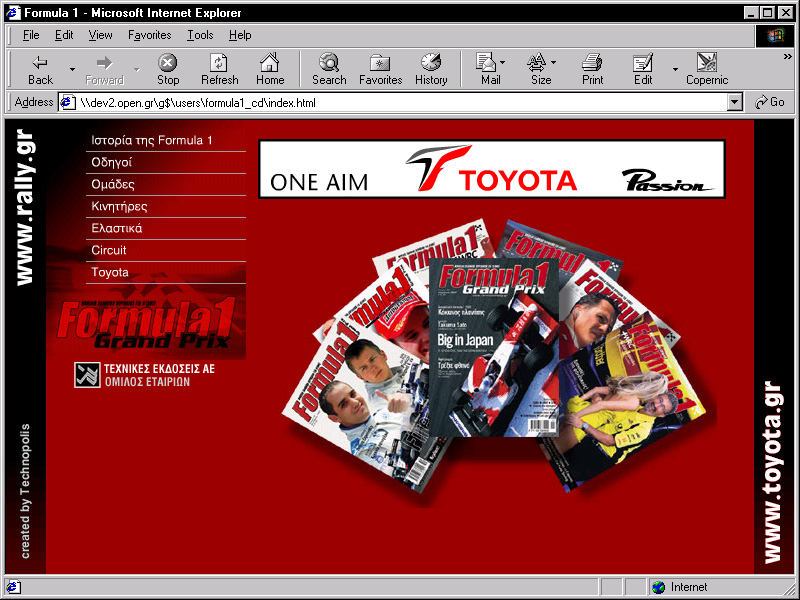The image size is (800, 600).
Task: Click the Go button arrow
Action: pos(761,103)
